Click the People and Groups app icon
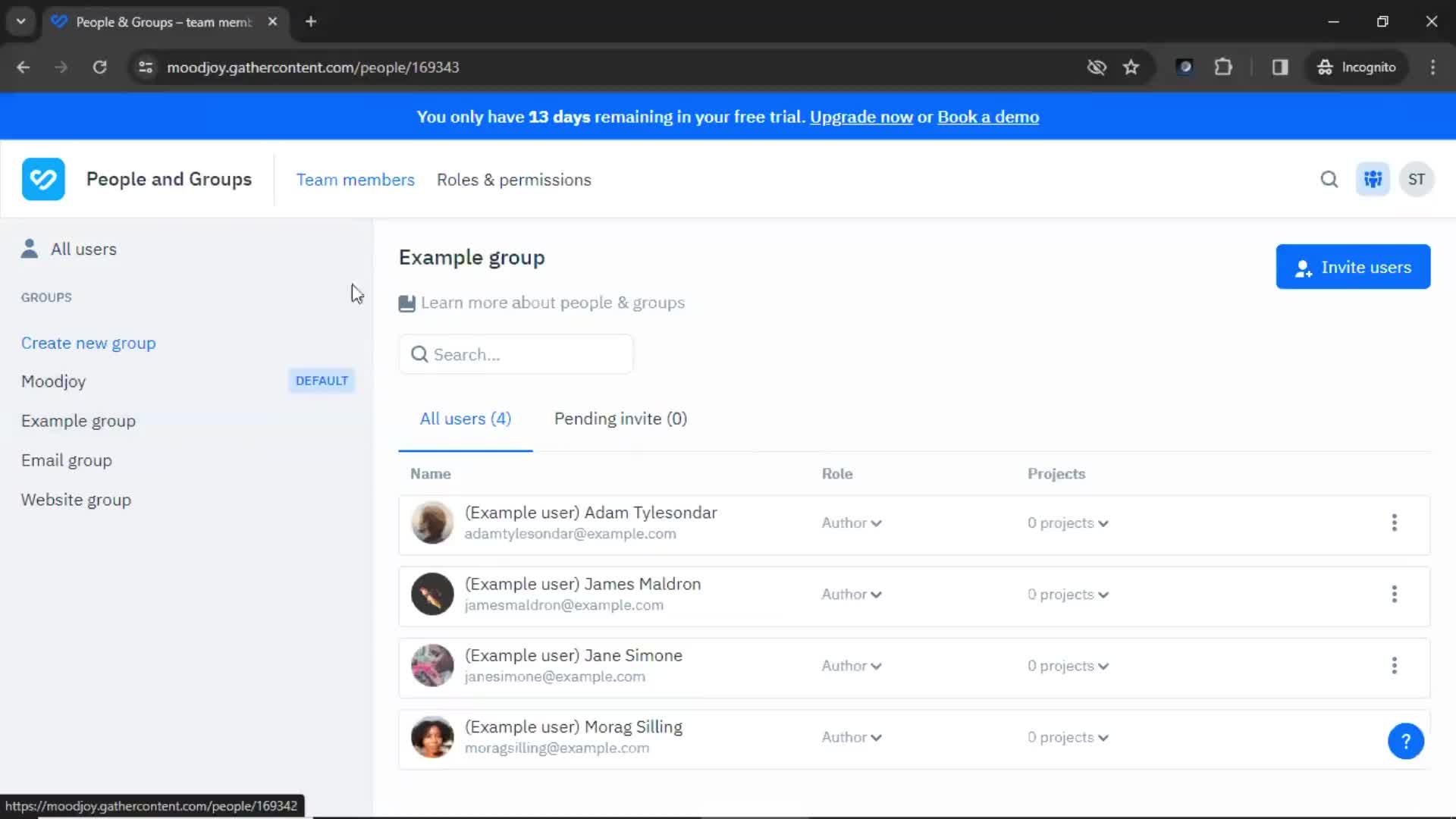Screen dimensions: 1456x819 42,179
